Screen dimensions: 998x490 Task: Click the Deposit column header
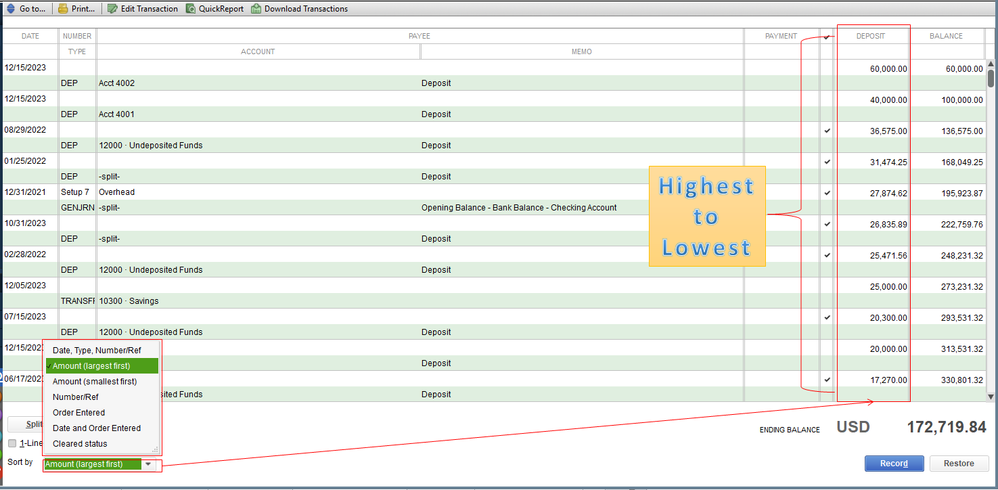point(869,36)
